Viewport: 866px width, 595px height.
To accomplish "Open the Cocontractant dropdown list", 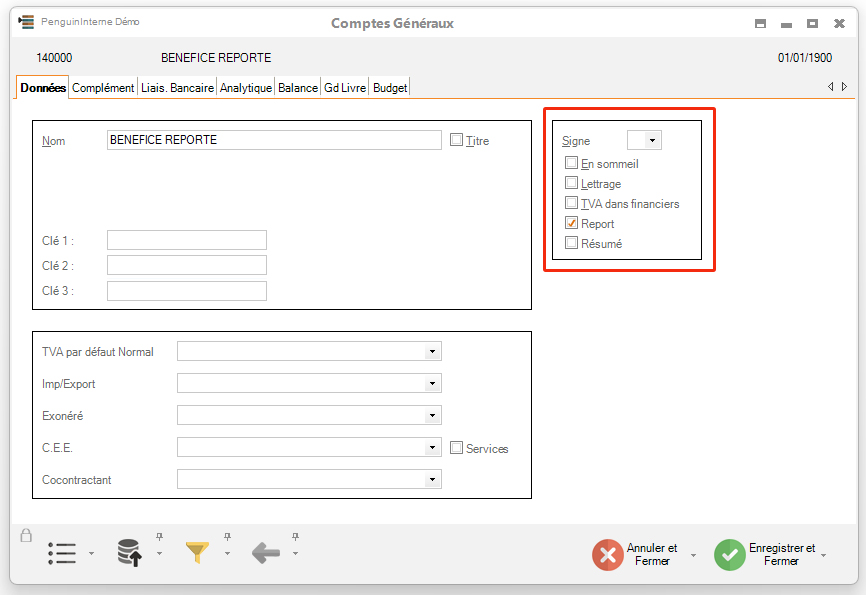I will pyautogui.click(x=432, y=480).
